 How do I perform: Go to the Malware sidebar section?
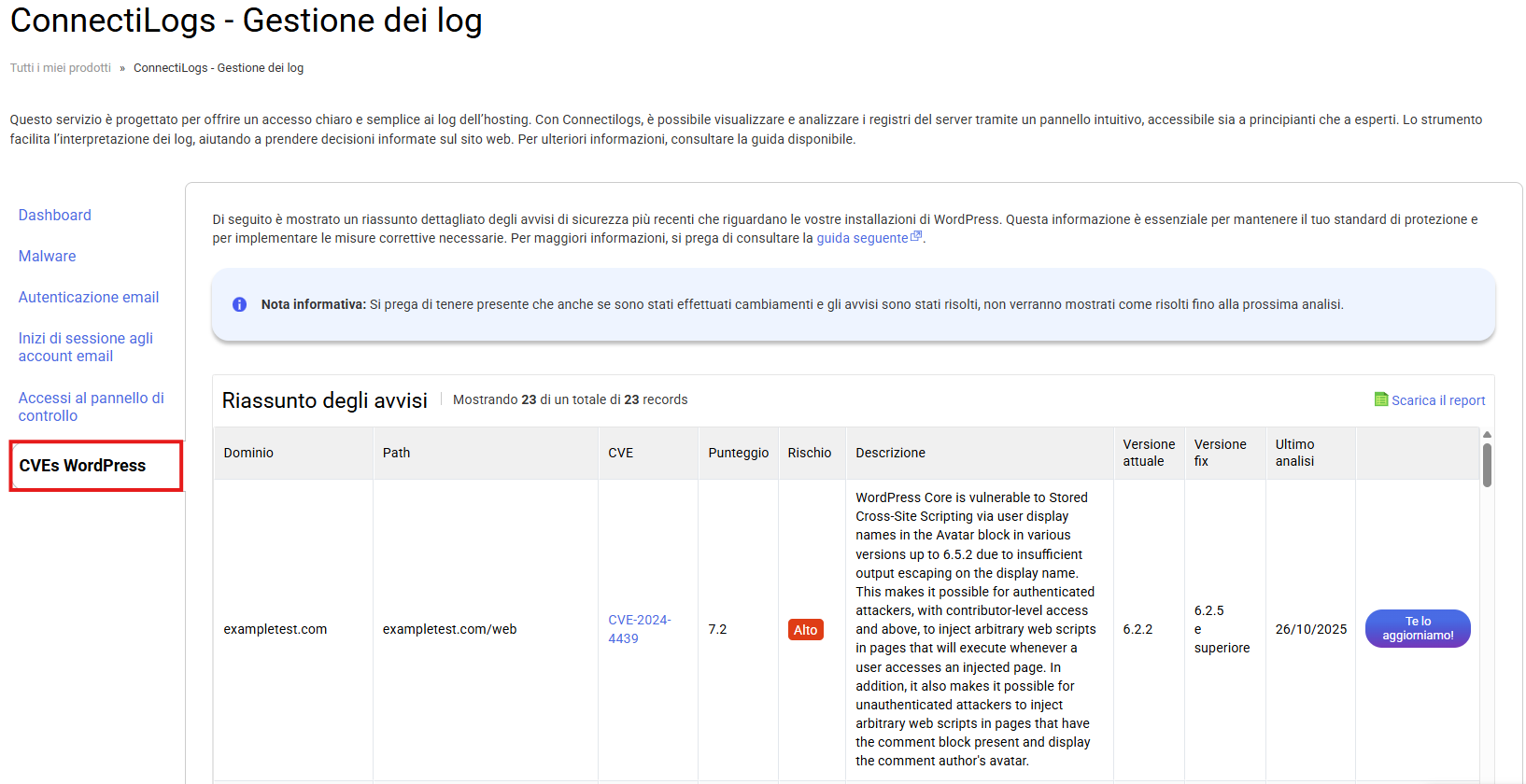click(48, 256)
